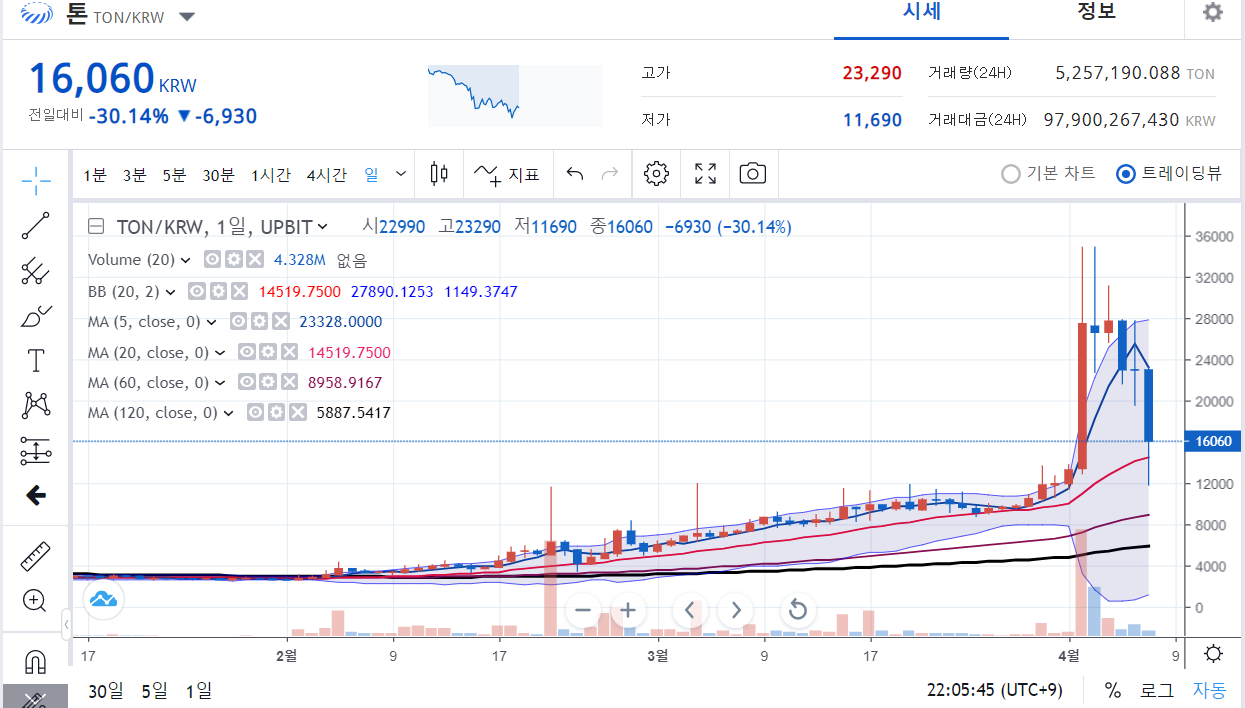Click the cloud publish icon on chart
Screen dimensions: 1245x708
104,599
